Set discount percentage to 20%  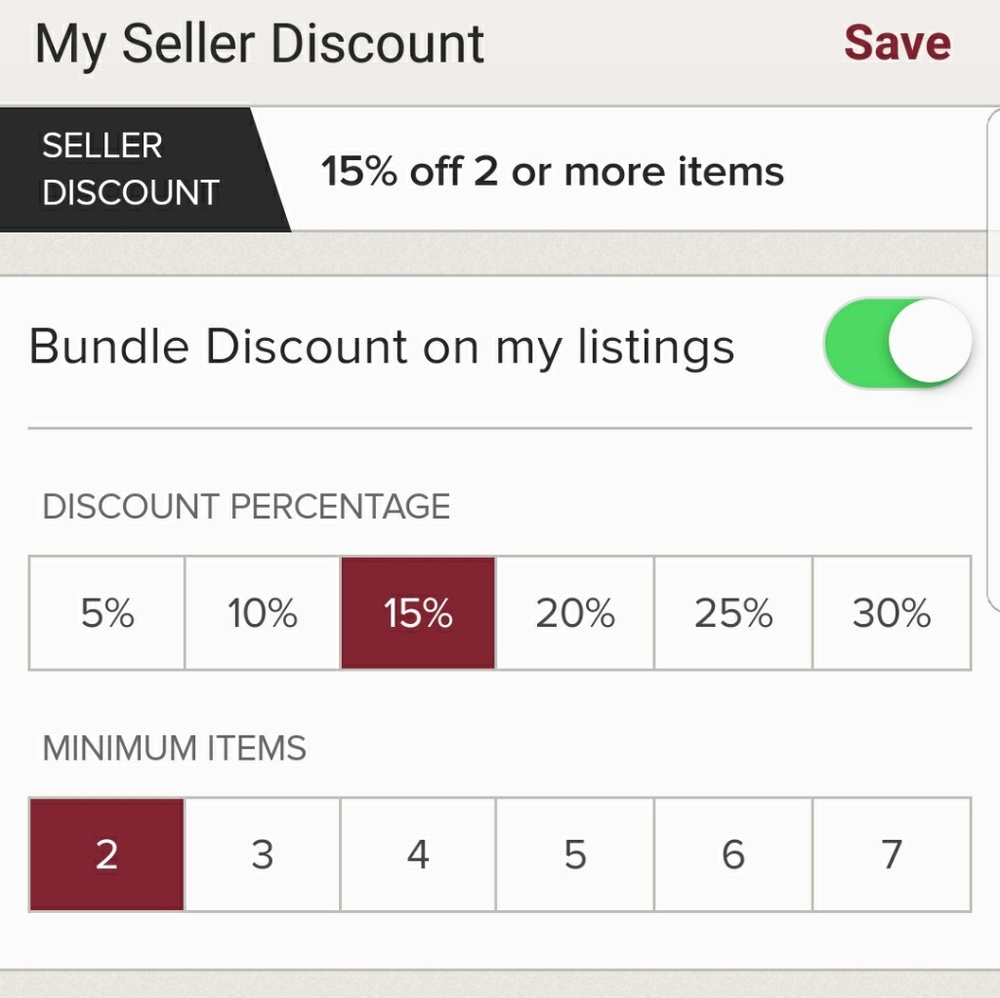[575, 613]
